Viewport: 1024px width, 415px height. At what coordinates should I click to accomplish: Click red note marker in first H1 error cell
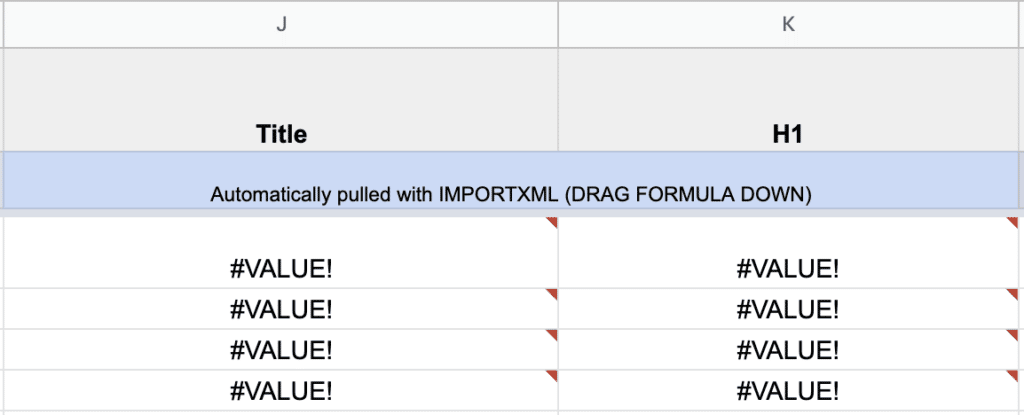pyautogui.click(x=1012, y=223)
